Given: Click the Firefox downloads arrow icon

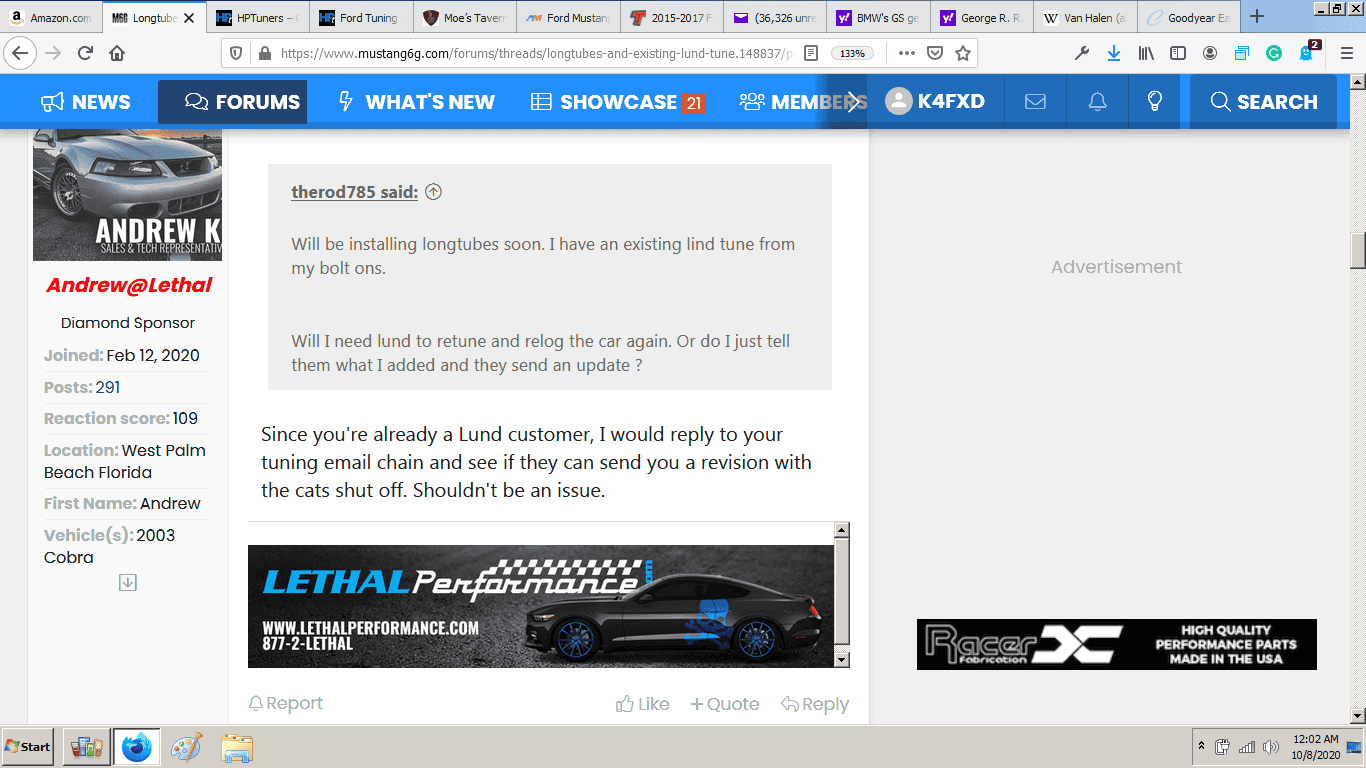Looking at the screenshot, I should coord(1113,53).
